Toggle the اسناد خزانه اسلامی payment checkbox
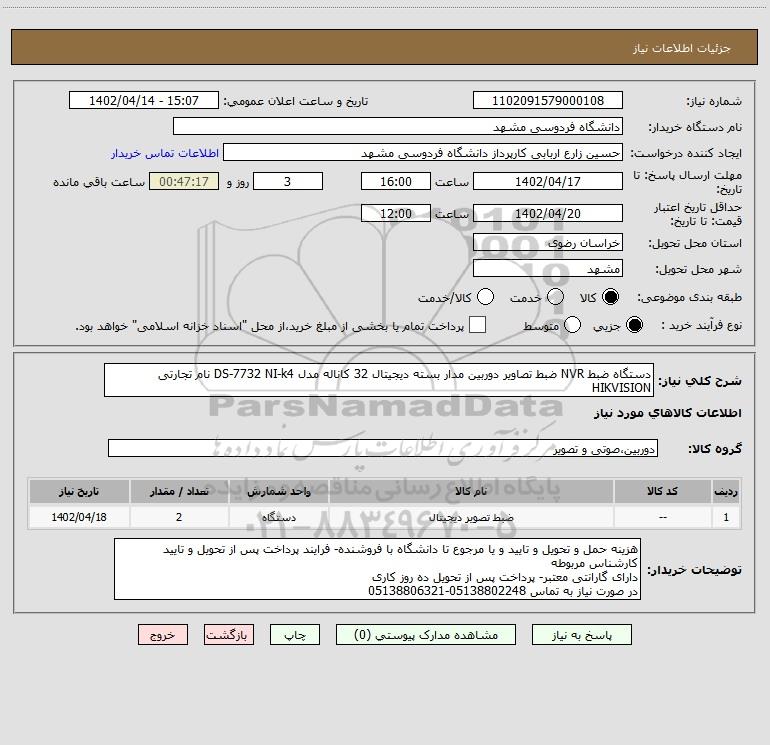Image resolution: width=770 pixels, height=745 pixels. click(x=477, y=325)
